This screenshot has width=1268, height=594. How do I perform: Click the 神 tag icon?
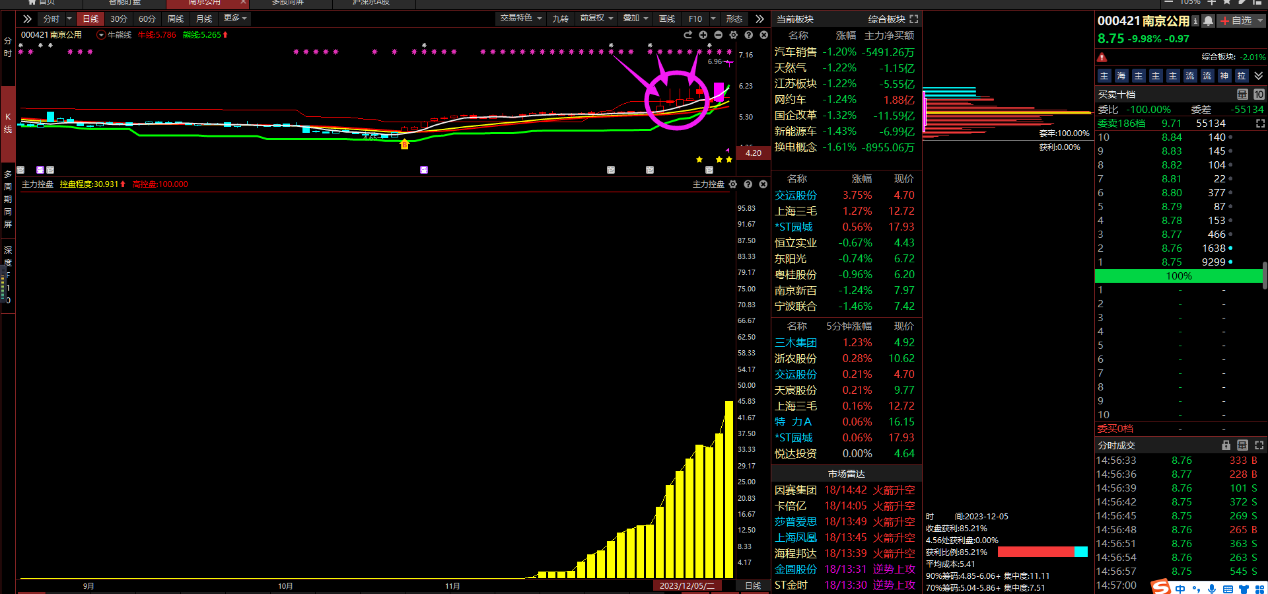1223,75
